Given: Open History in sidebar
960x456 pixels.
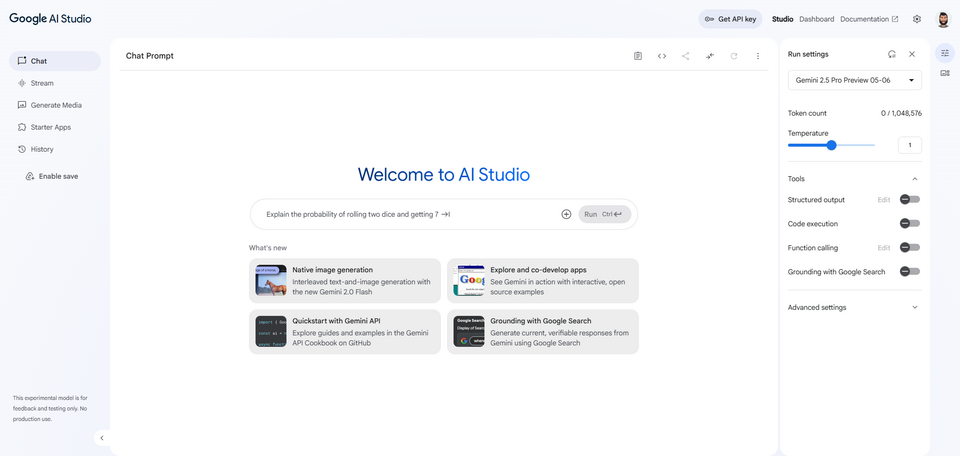Looking at the screenshot, I should point(55,149).
